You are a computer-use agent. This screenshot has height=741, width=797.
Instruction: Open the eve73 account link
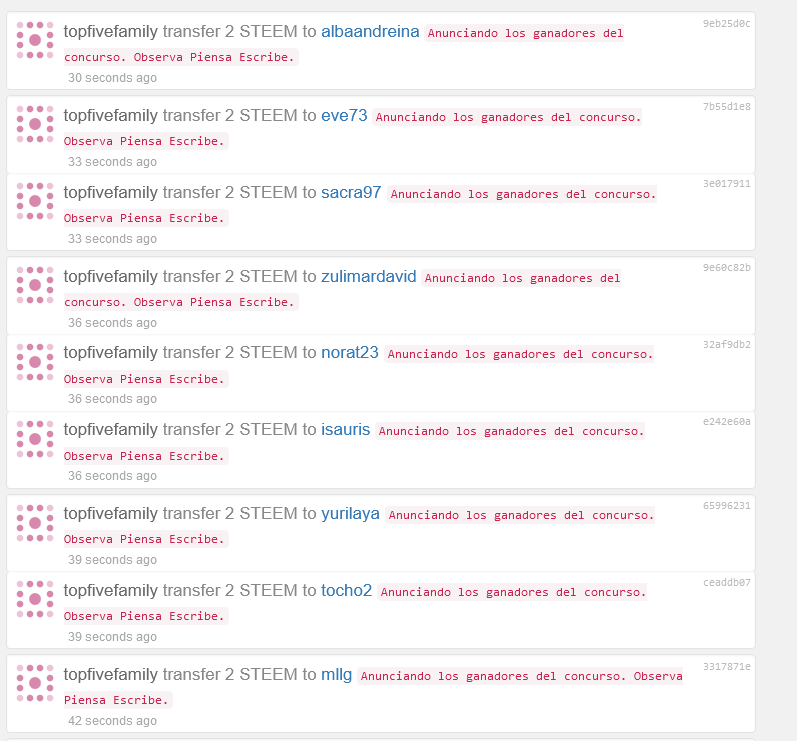pyautogui.click(x=344, y=115)
